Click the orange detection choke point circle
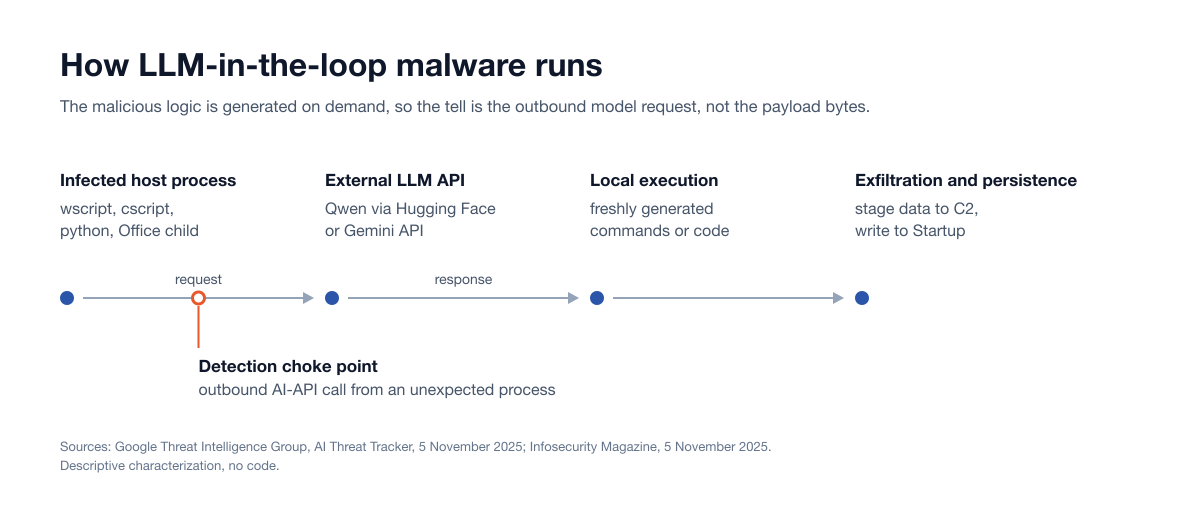This screenshot has width=1200, height=510. pyautogui.click(x=198, y=298)
